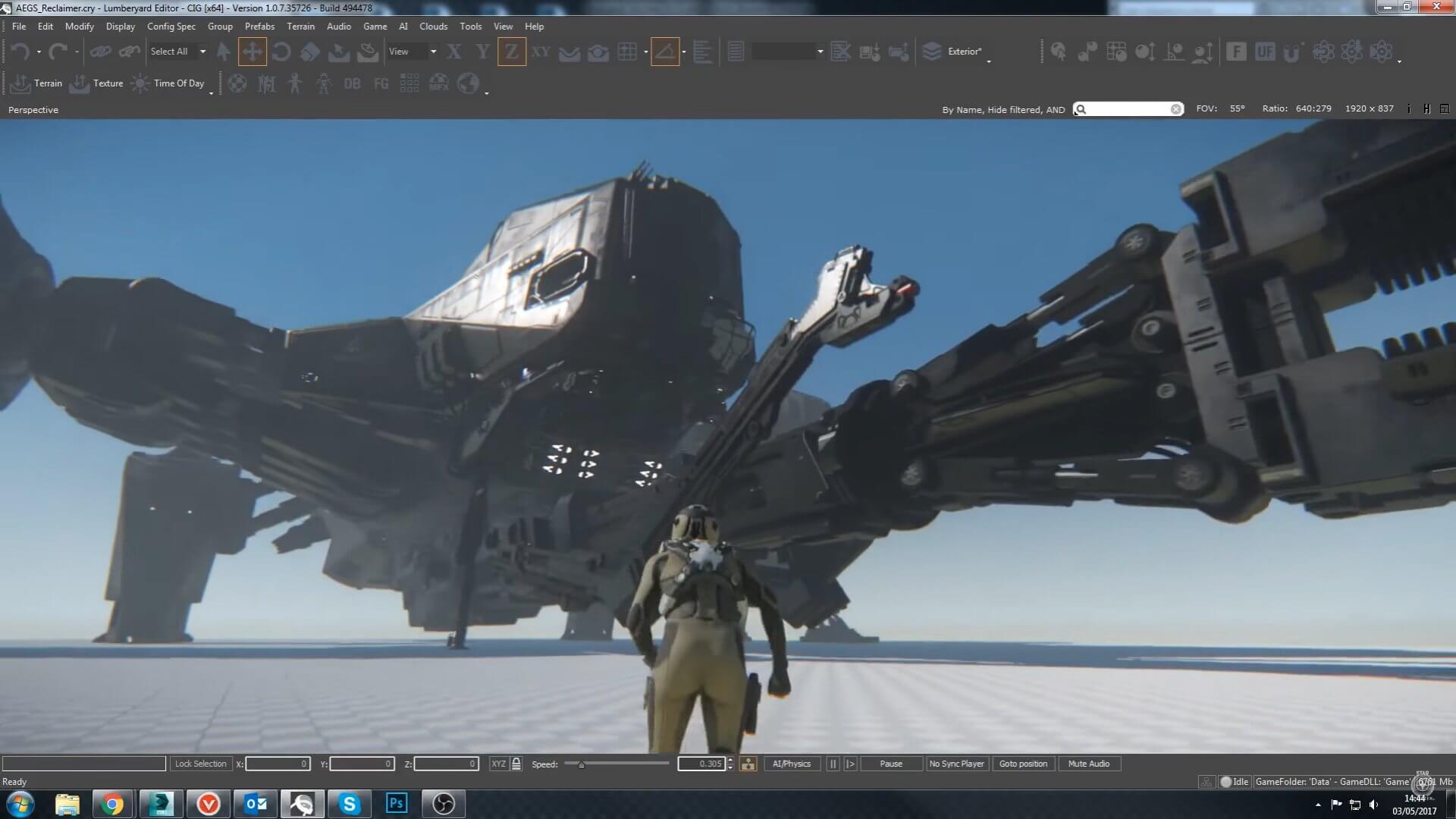Click the F freeze icon

(x=1236, y=52)
